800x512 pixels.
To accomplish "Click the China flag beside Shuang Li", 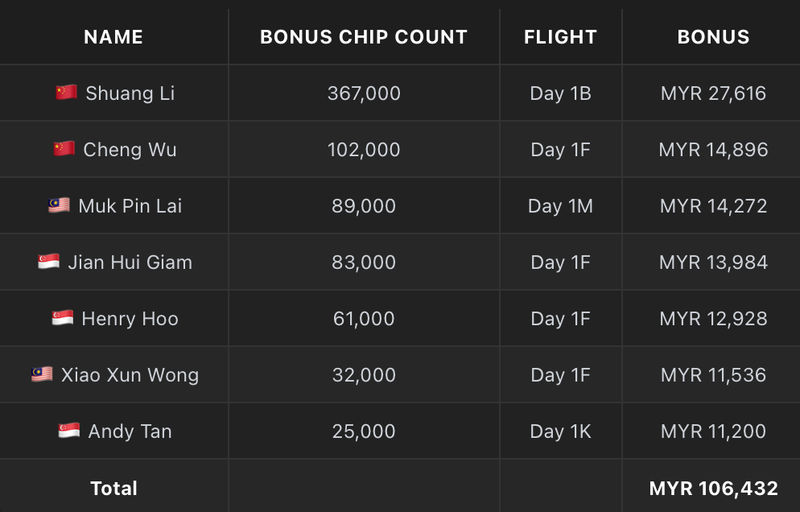I will point(66,92).
